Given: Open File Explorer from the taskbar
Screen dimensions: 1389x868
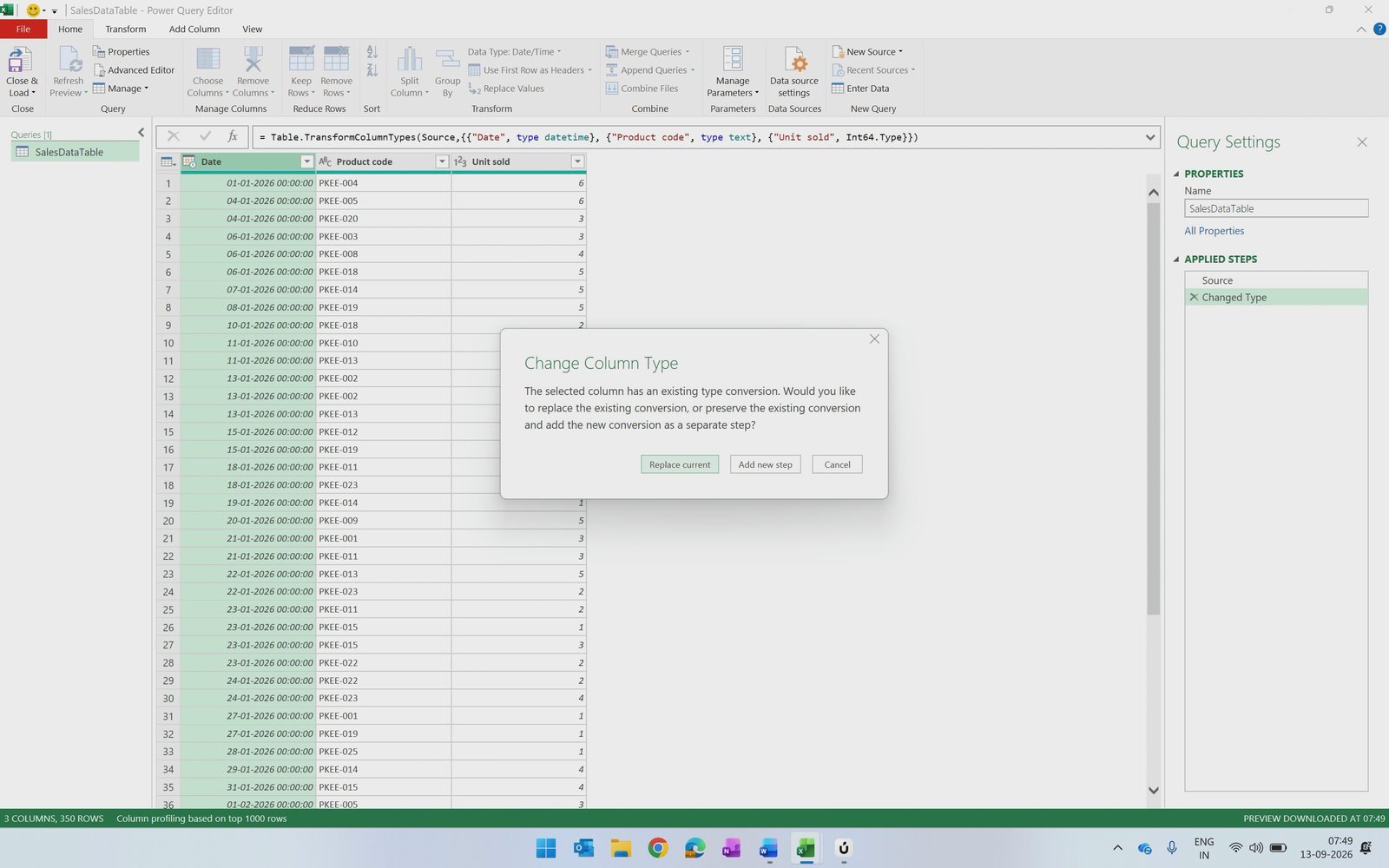Looking at the screenshot, I should point(620,848).
